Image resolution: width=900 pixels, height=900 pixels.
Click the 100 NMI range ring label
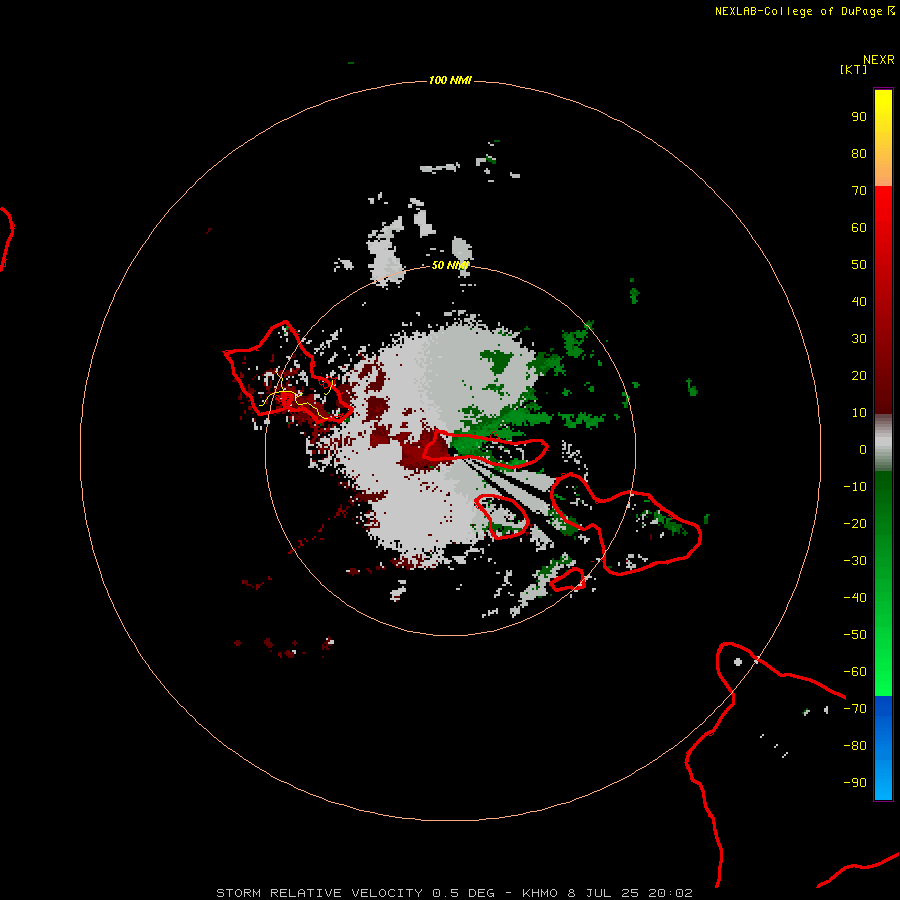click(450, 80)
